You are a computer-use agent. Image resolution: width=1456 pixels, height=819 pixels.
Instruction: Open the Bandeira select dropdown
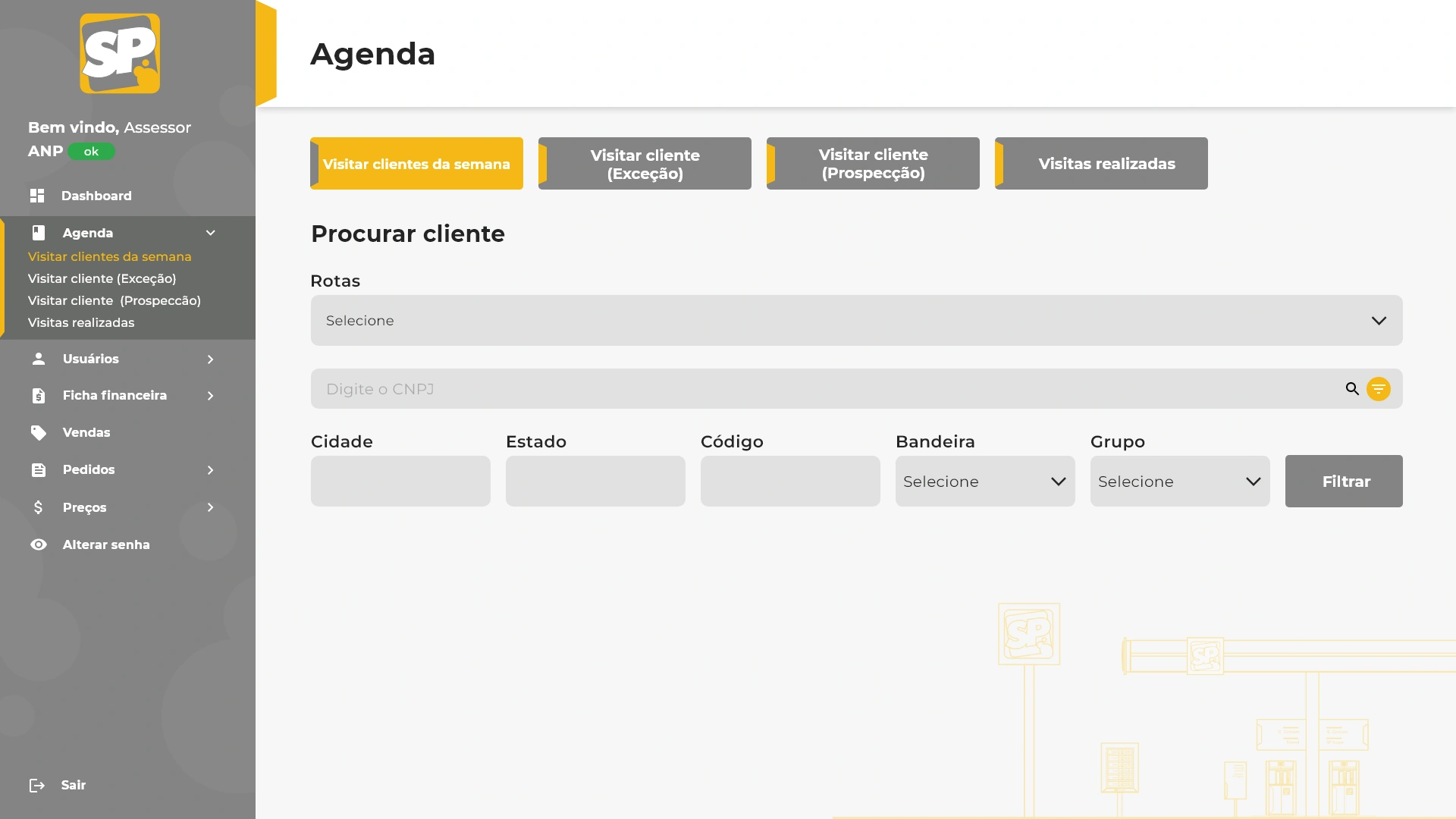click(984, 482)
